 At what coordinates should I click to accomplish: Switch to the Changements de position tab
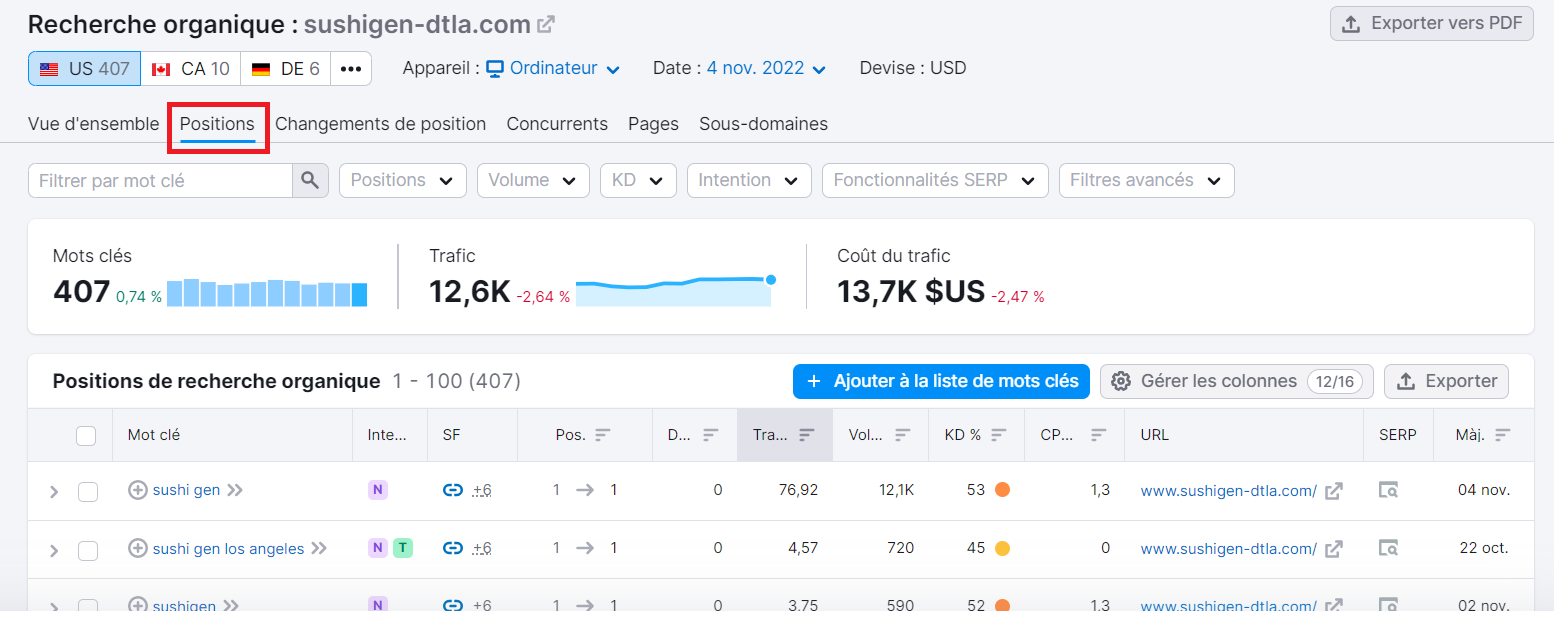pos(380,124)
